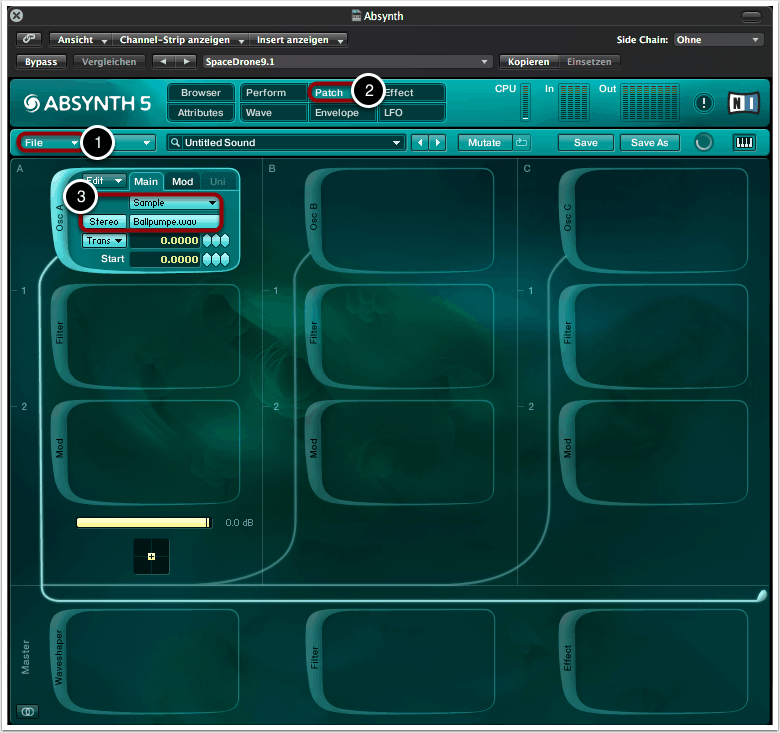Open the on-screen keyboard icon
Image resolution: width=780 pixels, height=733 pixels.
(745, 143)
